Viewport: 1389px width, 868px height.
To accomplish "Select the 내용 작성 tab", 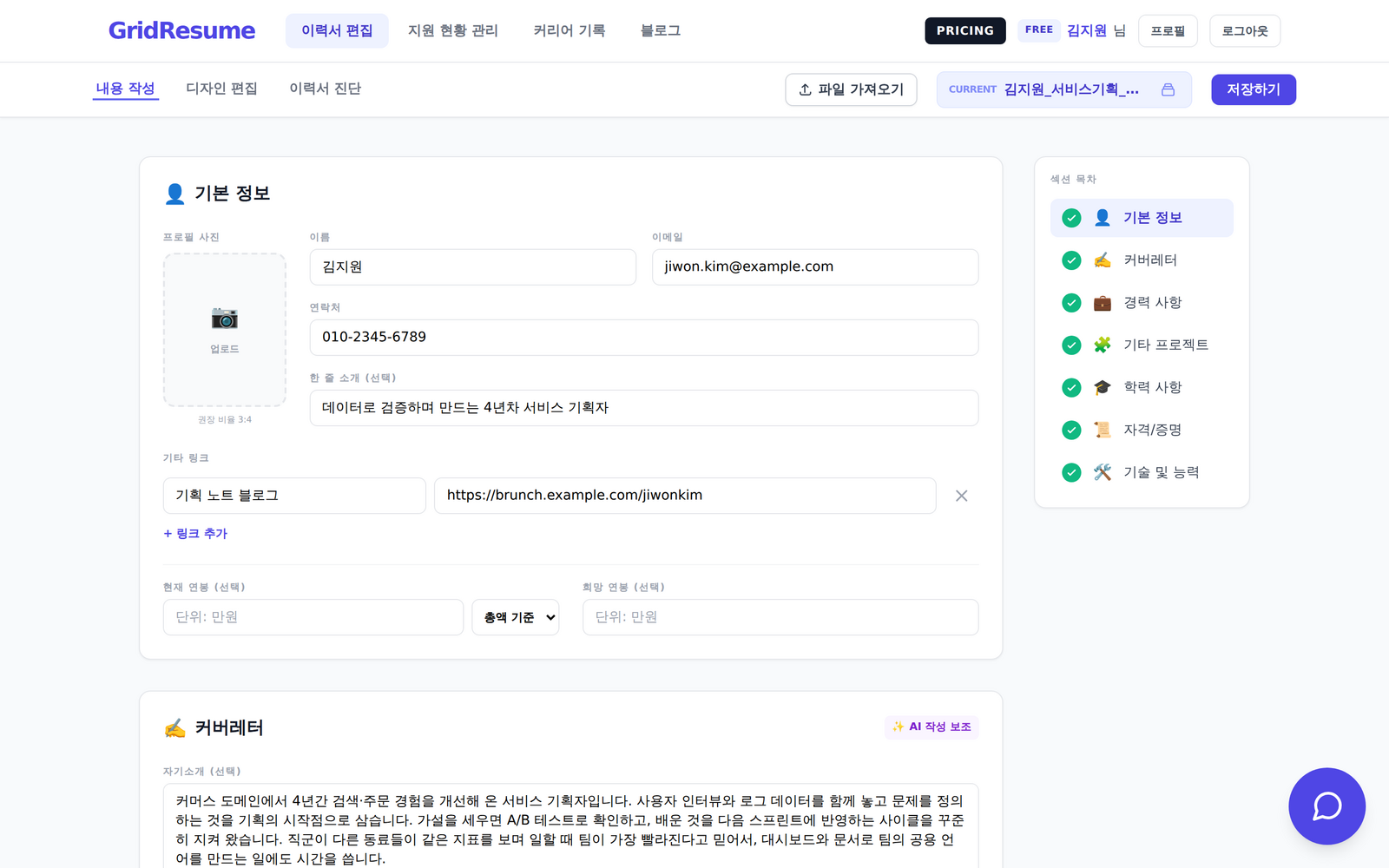I will pyautogui.click(x=125, y=89).
